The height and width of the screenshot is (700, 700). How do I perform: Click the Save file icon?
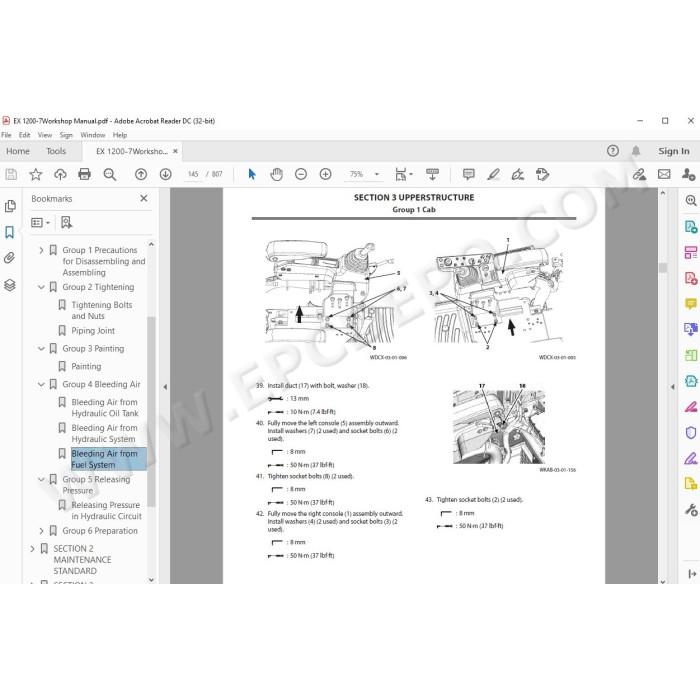(11, 174)
